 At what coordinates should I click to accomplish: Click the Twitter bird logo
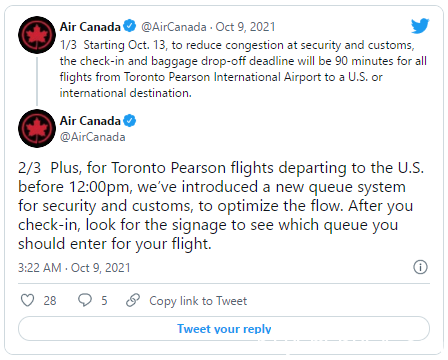click(420, 26)
